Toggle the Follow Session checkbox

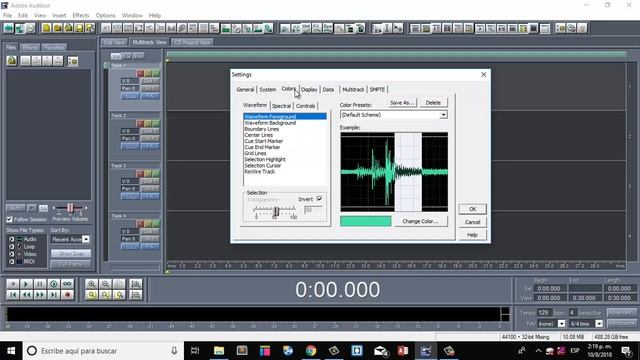click(9, 219)
